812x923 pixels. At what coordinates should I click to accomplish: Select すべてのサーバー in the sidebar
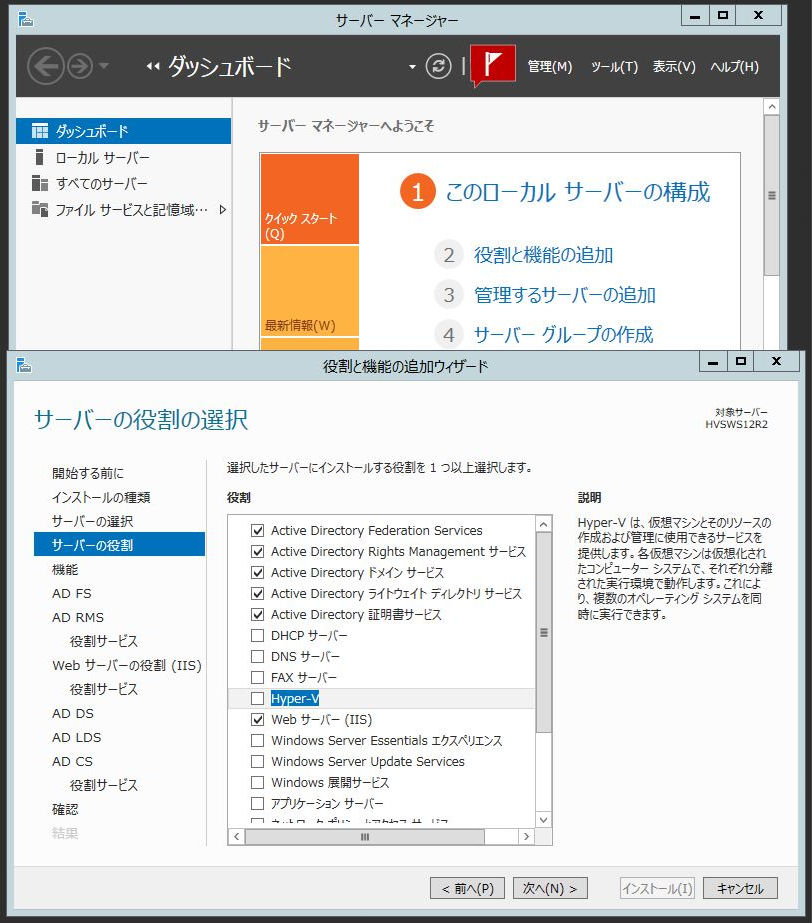(124, 183)
